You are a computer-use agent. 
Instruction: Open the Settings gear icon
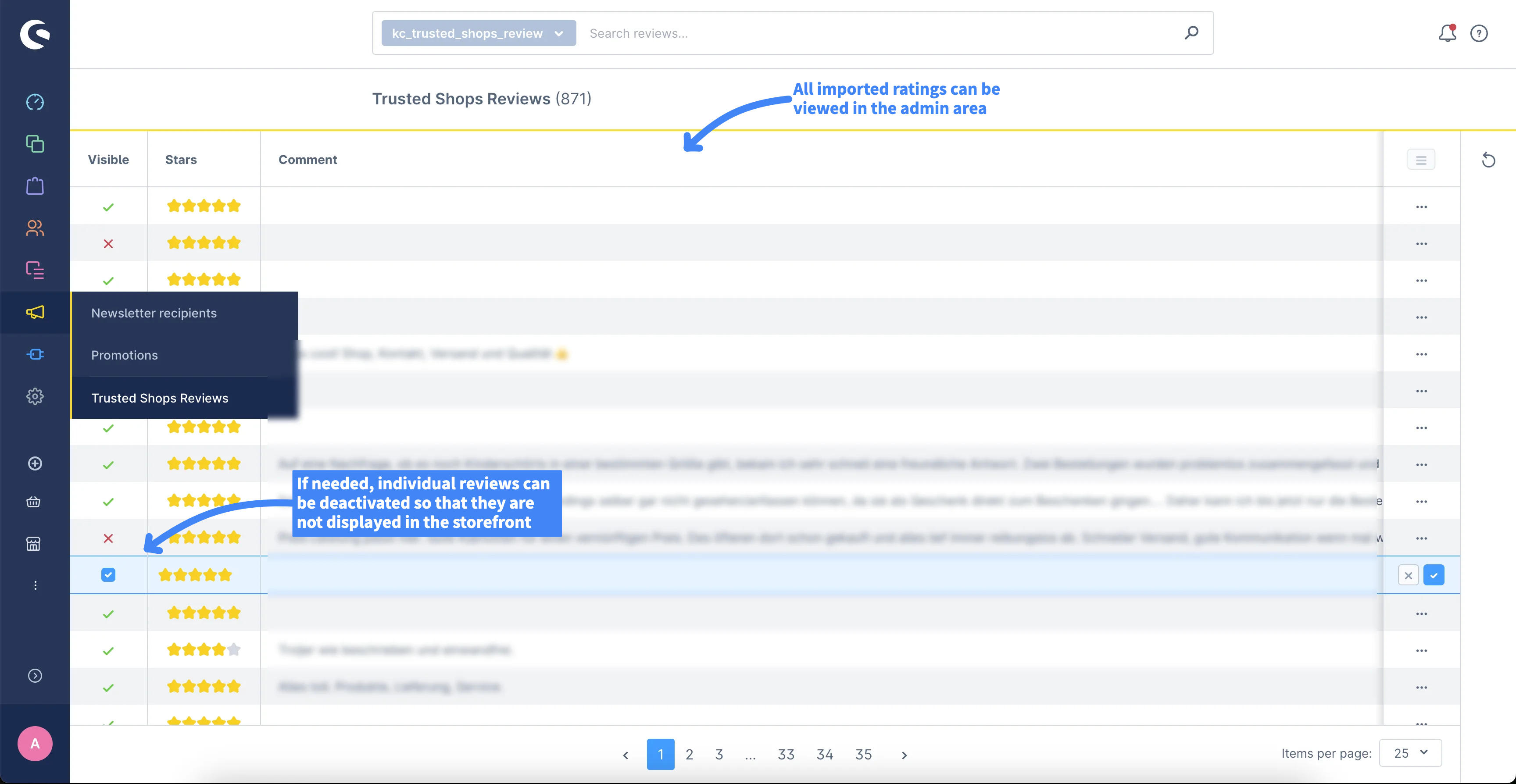(x=35, y=396)
